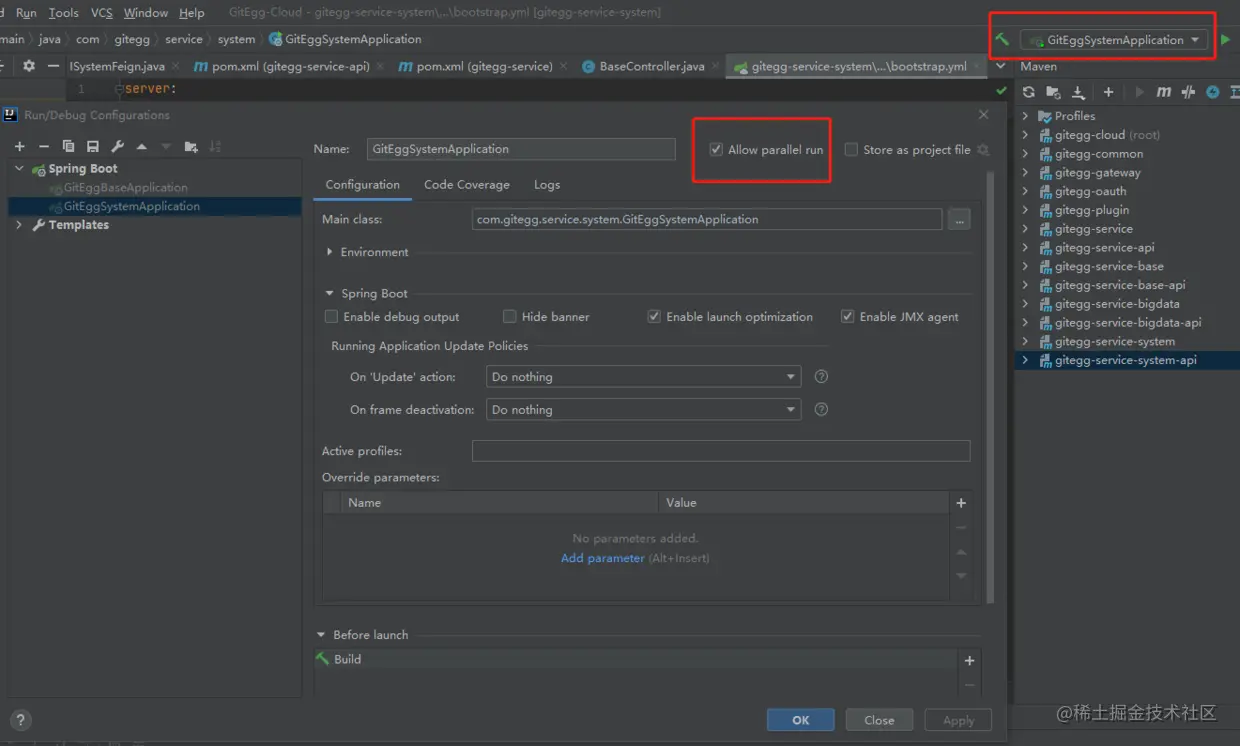The image size is (1240, 746).
Task: Generate sources and update folders icon
Action: 1053,92
